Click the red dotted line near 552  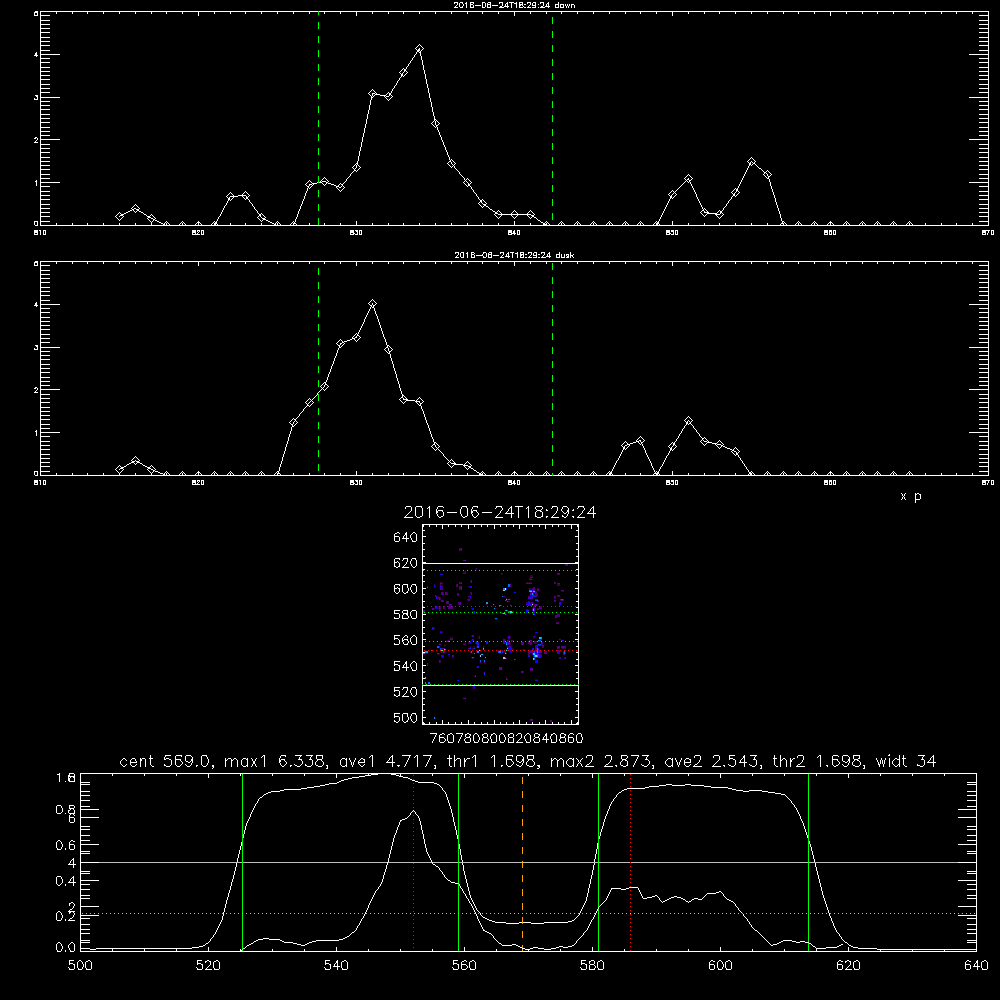pyautogui.click(x=413, y=862)
